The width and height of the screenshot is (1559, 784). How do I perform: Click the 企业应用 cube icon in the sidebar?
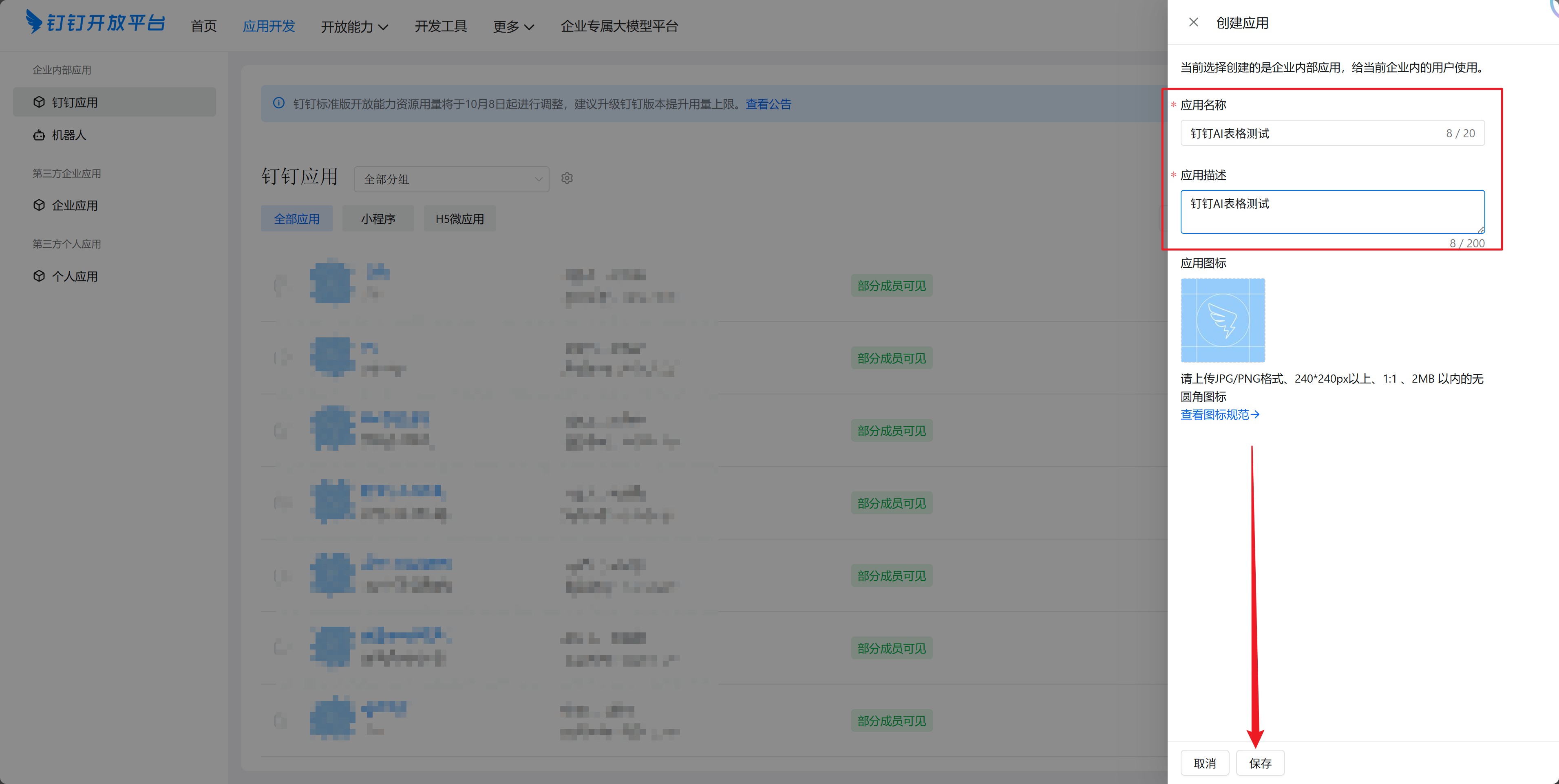click(39, 205)
